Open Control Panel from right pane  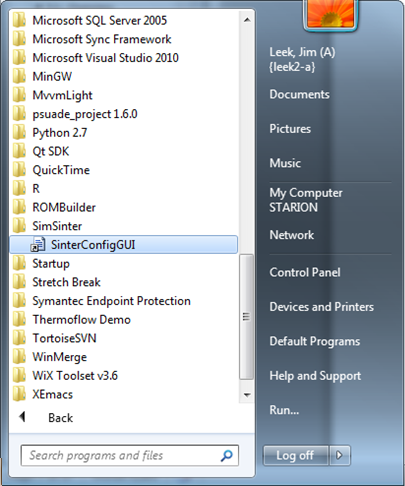305,272
